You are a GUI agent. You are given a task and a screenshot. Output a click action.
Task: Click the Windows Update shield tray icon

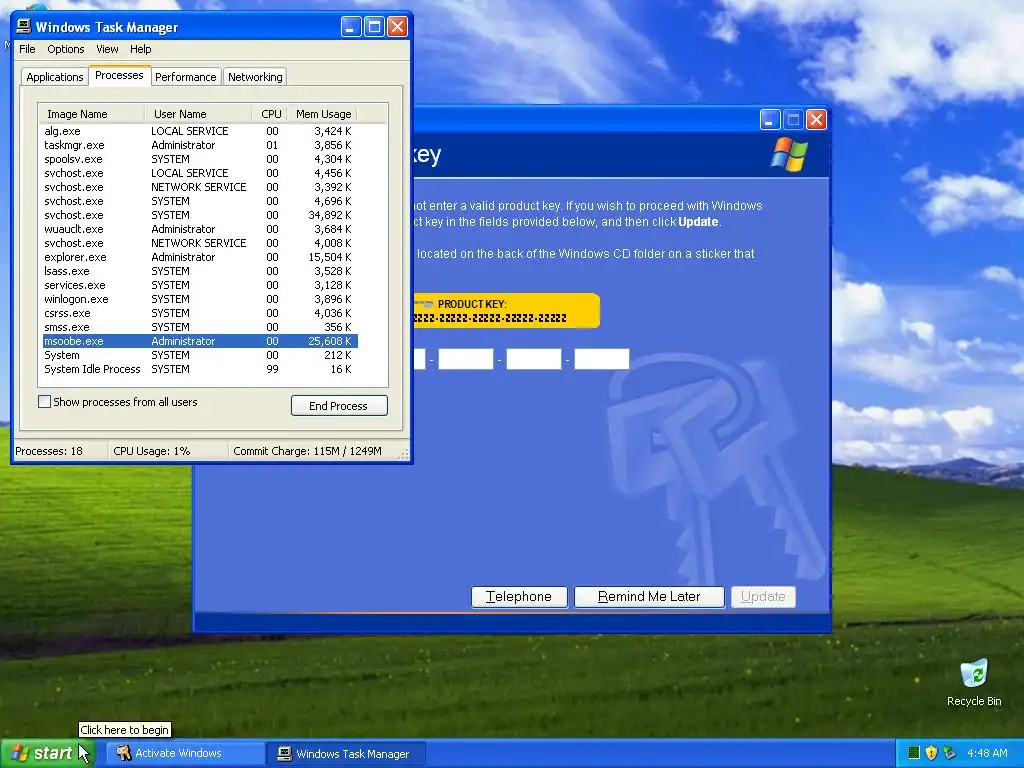click(x=931, y=753)
